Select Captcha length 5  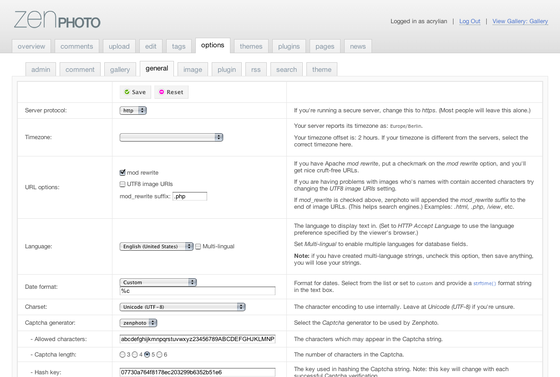[x=147, y=355]
